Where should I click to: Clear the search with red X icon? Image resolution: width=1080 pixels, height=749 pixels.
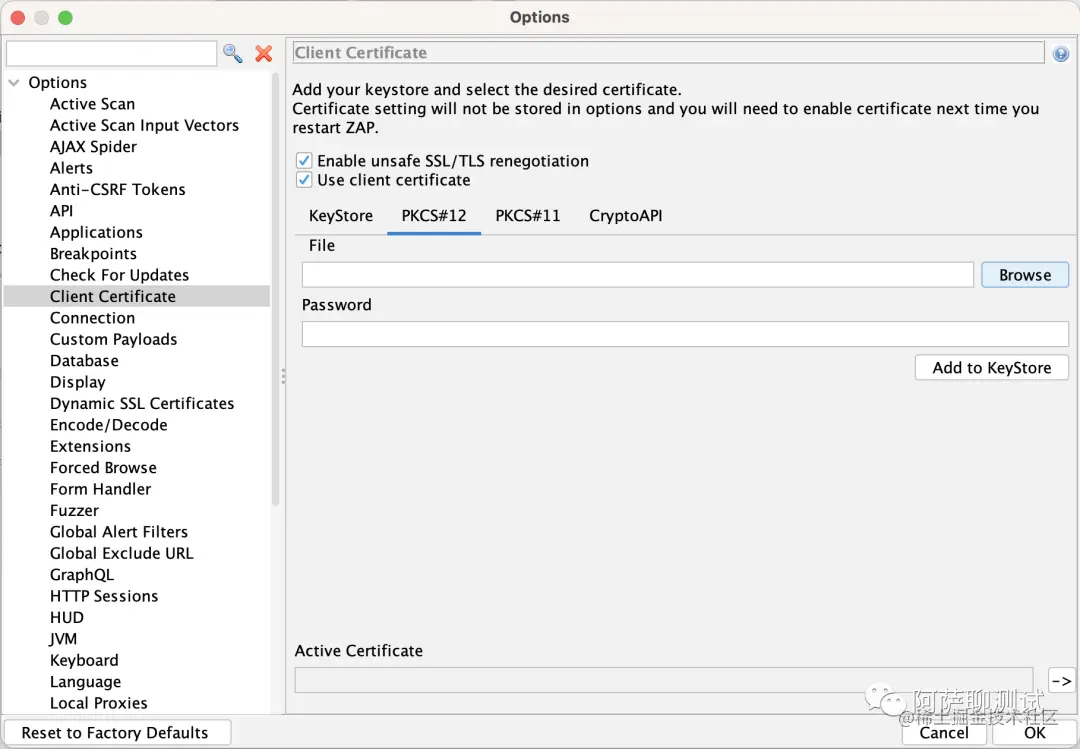click(264, 53)
